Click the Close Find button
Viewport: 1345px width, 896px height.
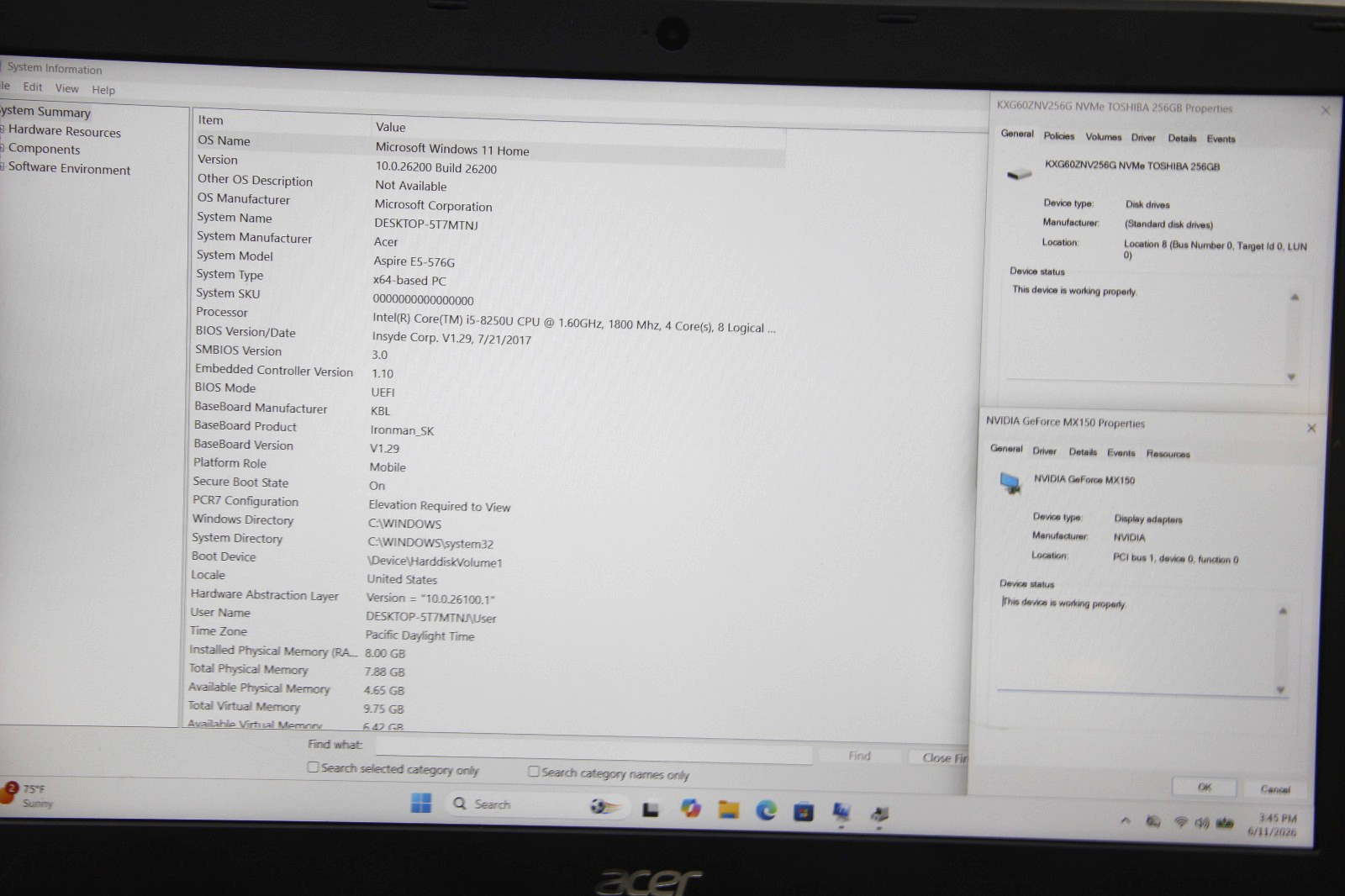coord(939,757)
